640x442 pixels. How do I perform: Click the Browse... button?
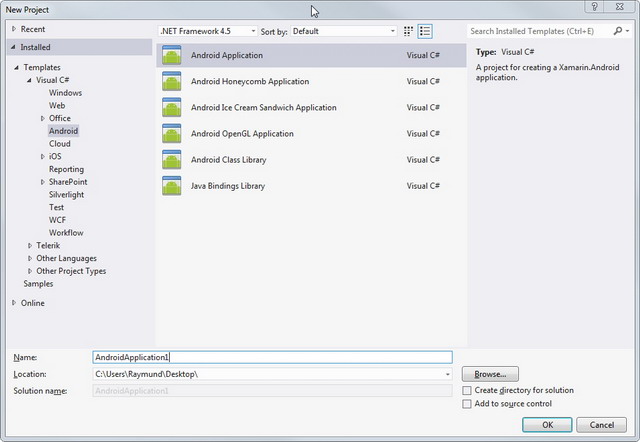tap(490, 374)
